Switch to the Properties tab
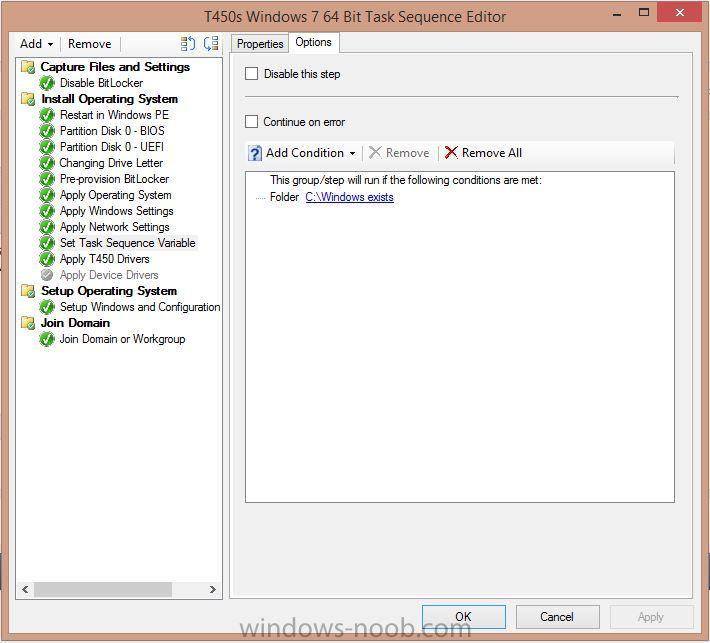The width and height of the screenshot is (710, 643). pyautogui.click(x=260, y=44)
